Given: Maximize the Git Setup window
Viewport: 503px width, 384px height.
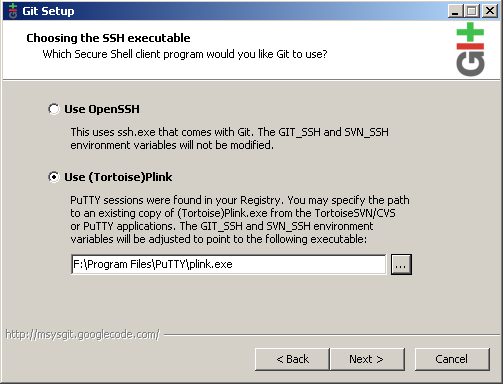Looking at the screenshot, I should coord(472,11).
